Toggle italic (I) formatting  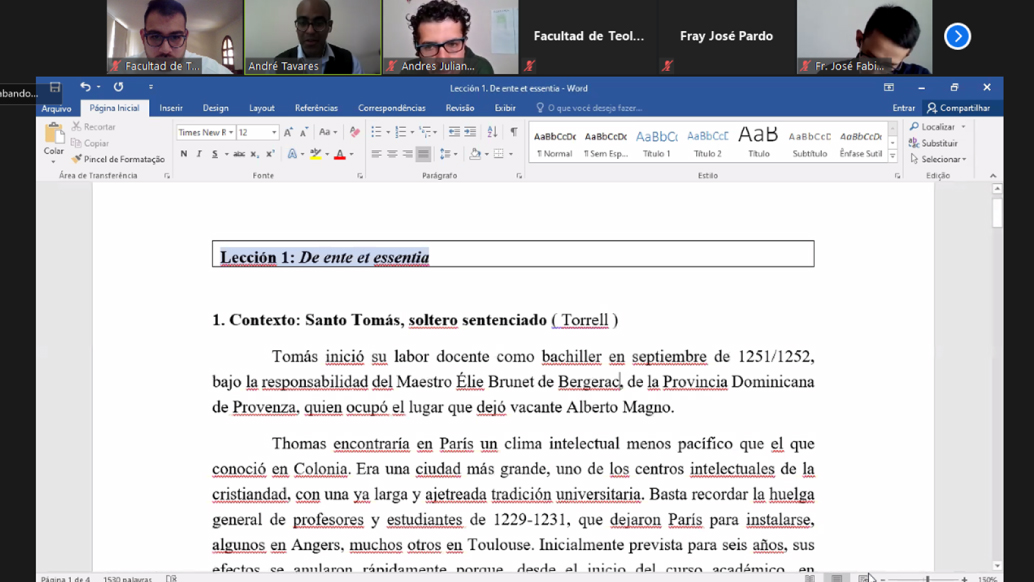[199, 154]
